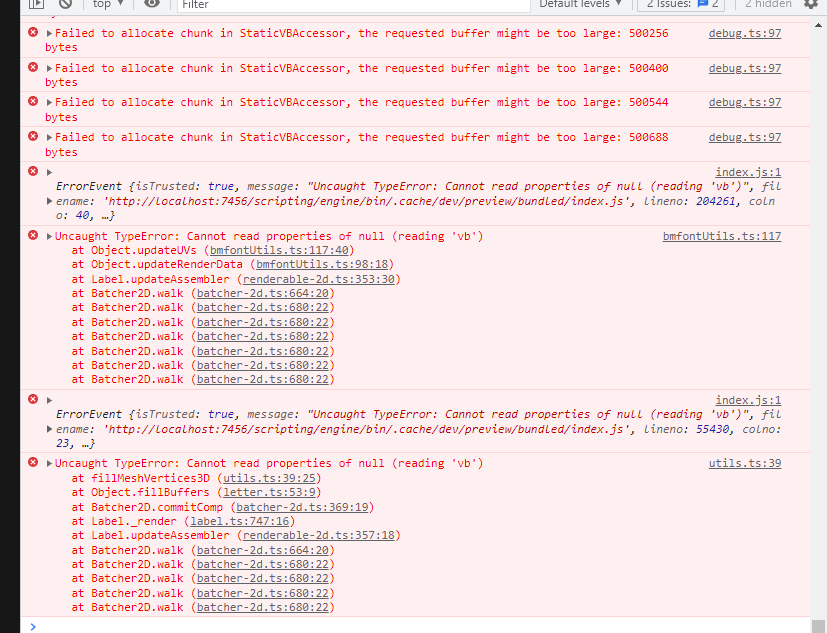Viewport: 827px width, 633px height.
Task: Click error icon of 500544 message
Action: tap(33, 101)
